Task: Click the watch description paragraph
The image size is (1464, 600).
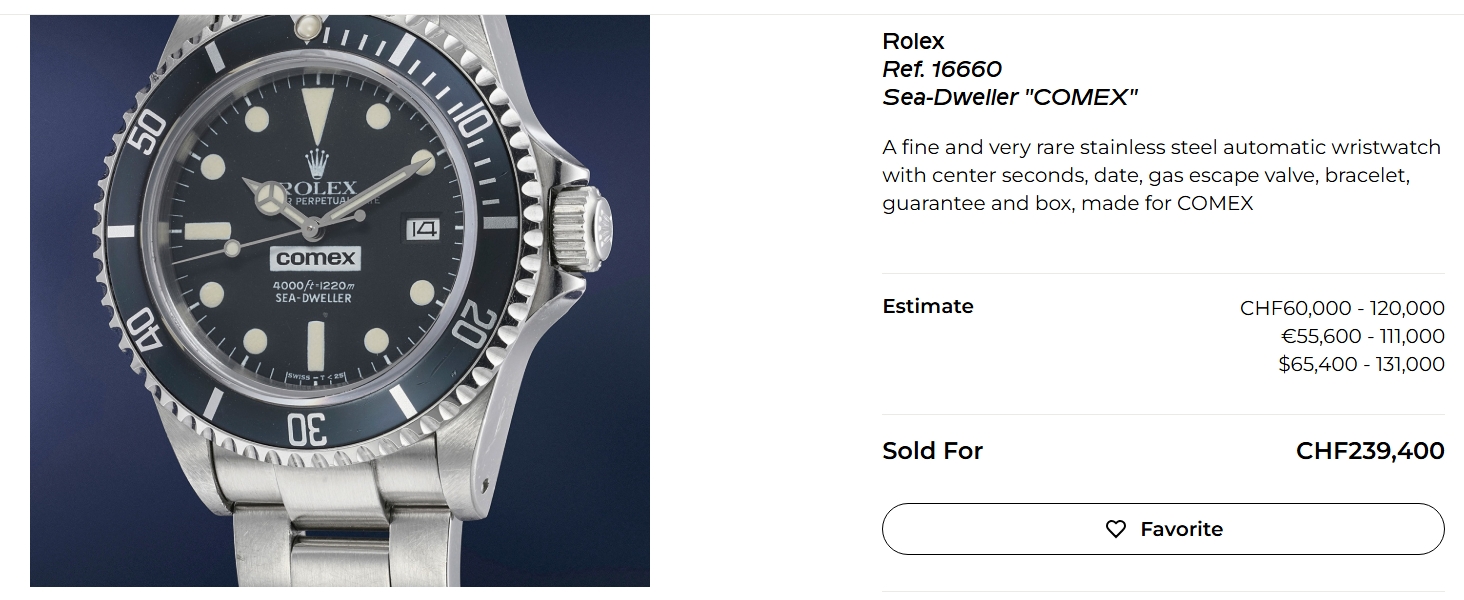Action: pos(1161,175)
